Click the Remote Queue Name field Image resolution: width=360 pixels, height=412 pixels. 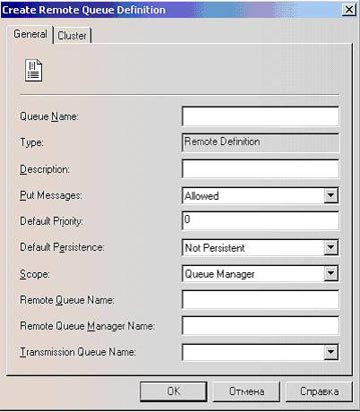(x=260, y=299)
